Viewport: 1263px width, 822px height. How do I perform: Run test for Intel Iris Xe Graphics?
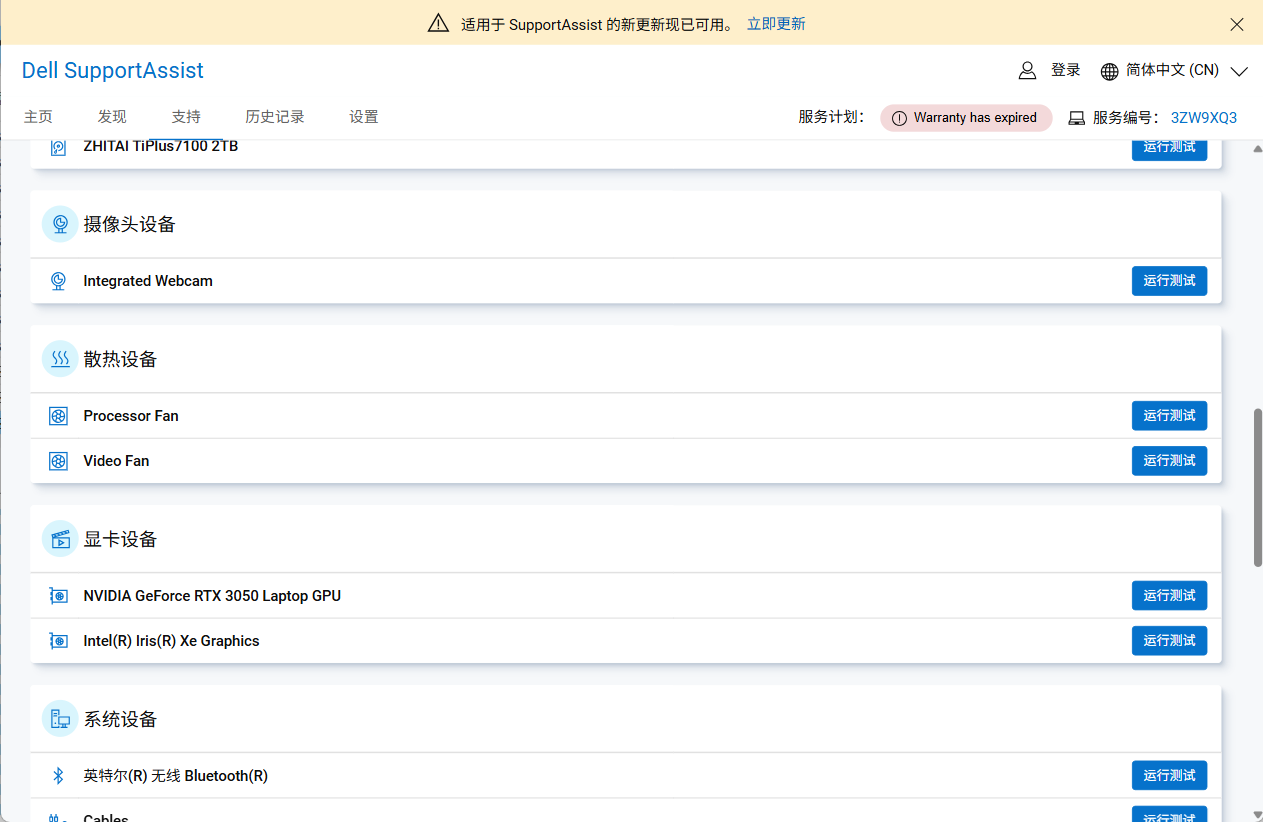pos(1169,641)
